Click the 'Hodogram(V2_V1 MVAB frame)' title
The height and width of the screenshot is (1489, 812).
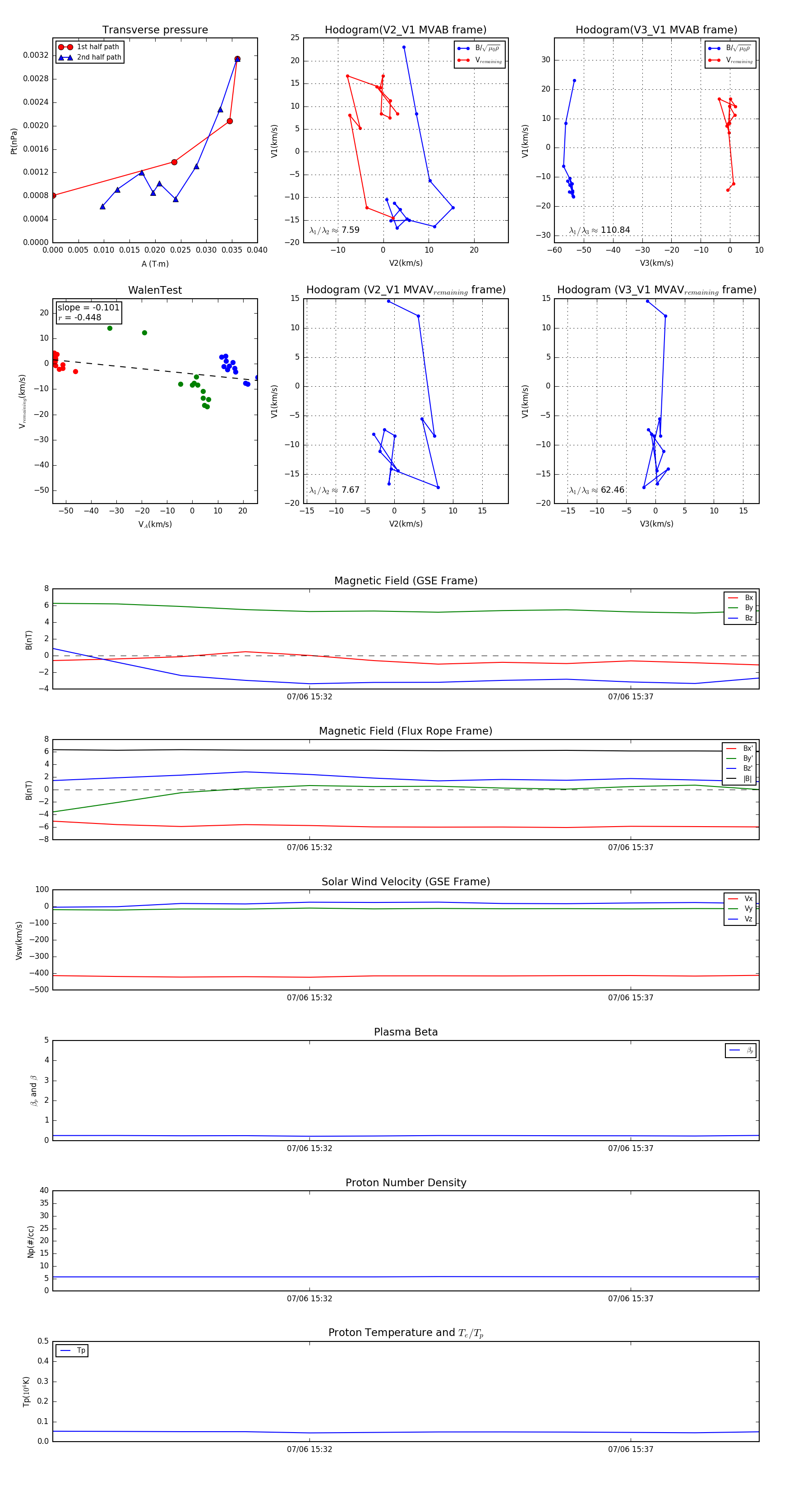click(x=406, y=30)
